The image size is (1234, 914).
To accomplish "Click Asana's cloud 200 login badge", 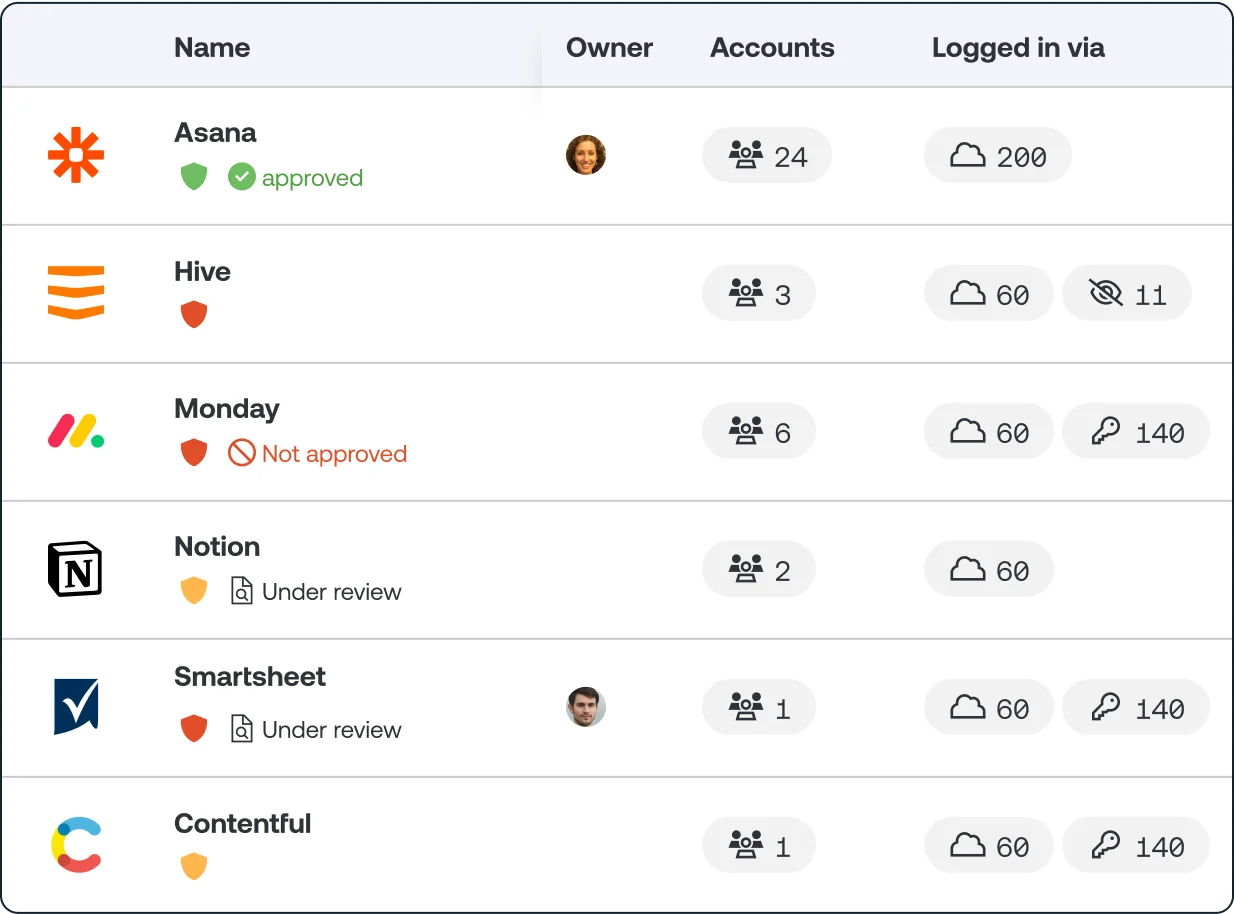I will [x=997, y=156].
